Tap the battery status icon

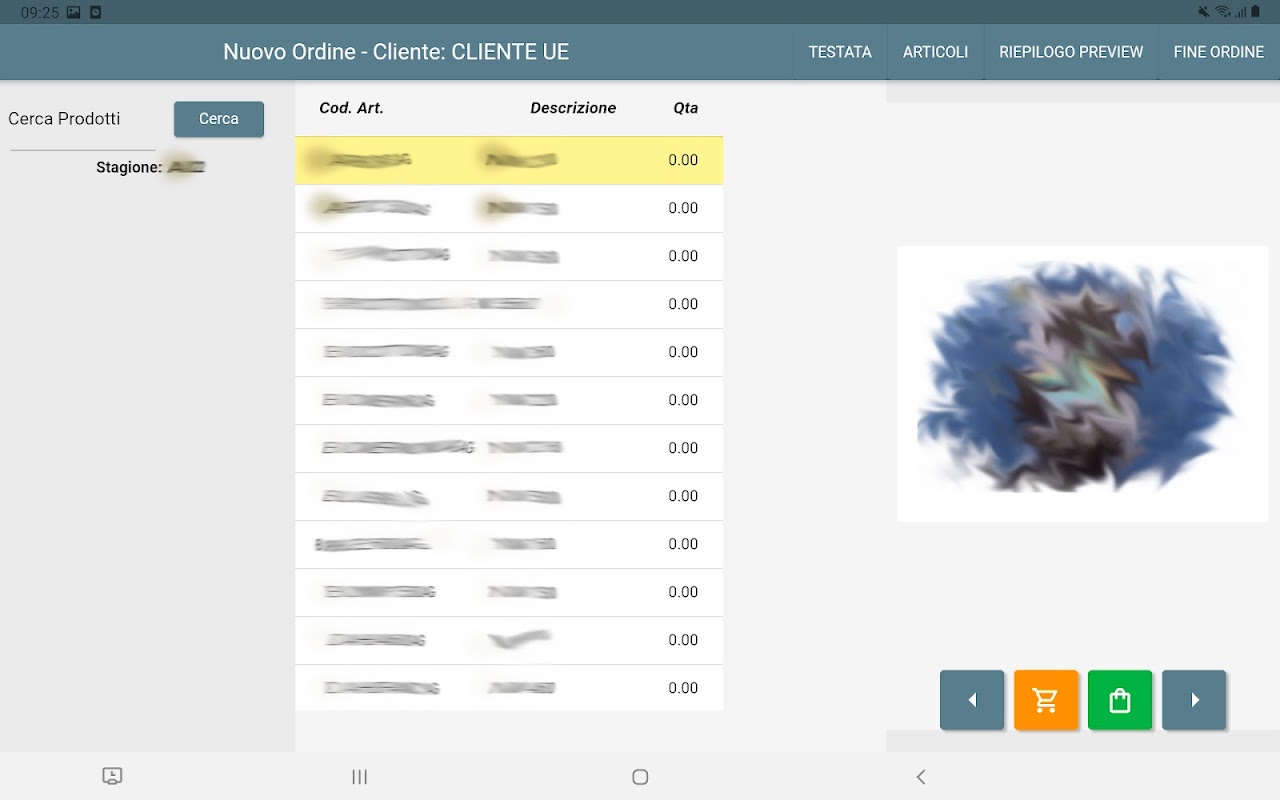coord(1256,12)
